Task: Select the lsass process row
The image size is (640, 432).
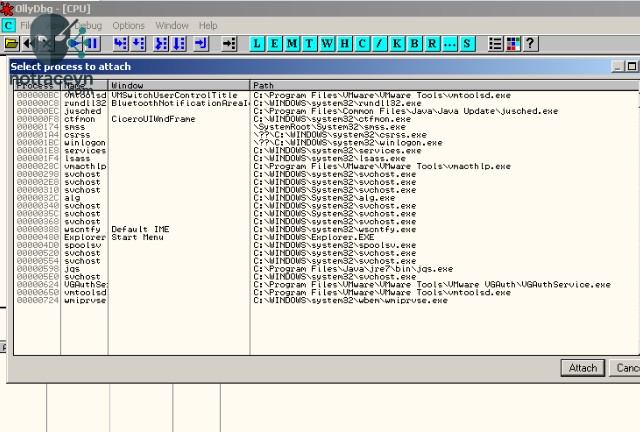Action: [x=327, y=158]
